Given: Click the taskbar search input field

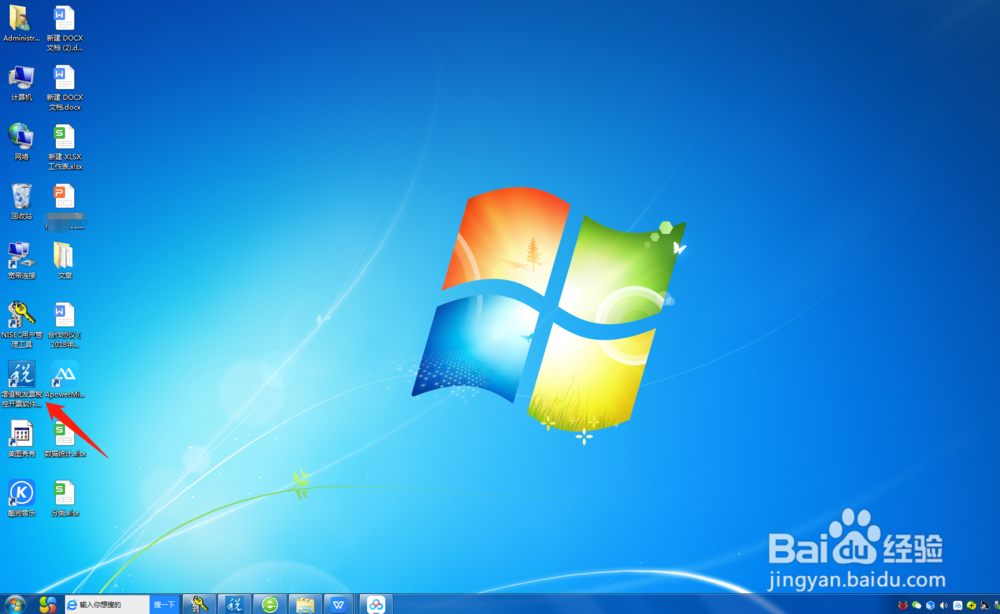Looking at the screenshot, I should click(107, 604).
